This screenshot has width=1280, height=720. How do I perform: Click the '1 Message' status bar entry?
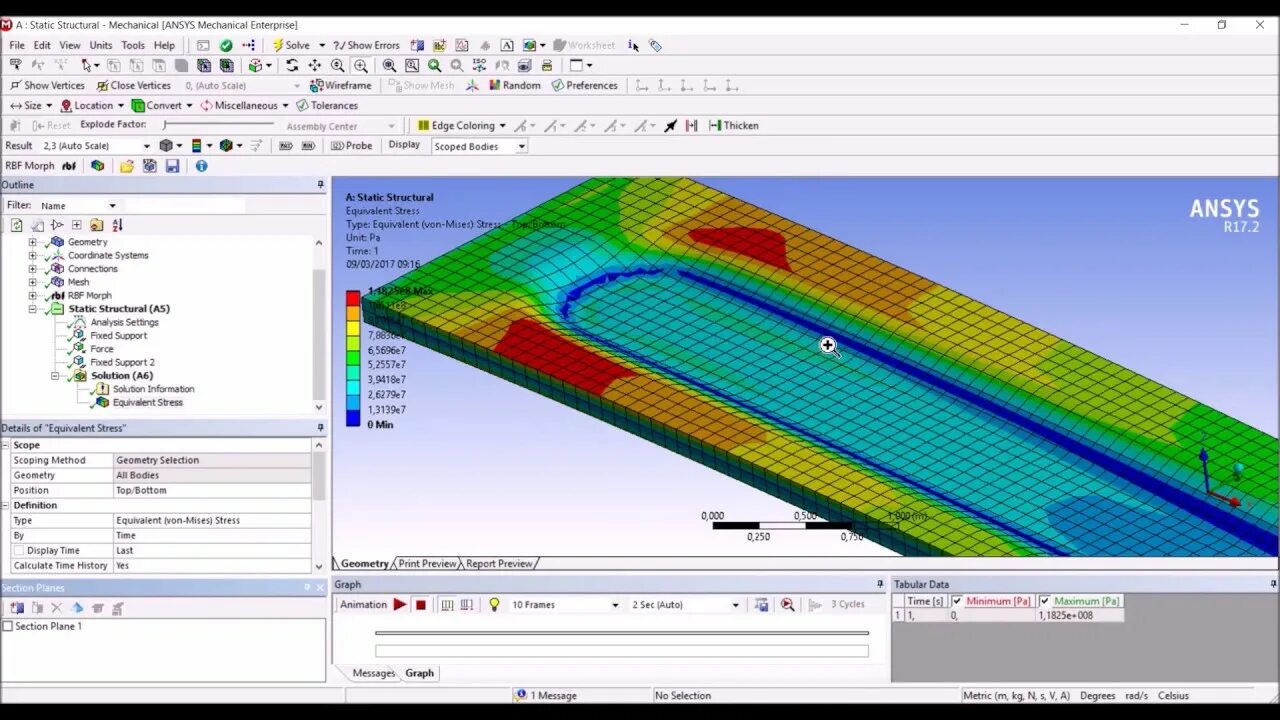pos(545,695)
